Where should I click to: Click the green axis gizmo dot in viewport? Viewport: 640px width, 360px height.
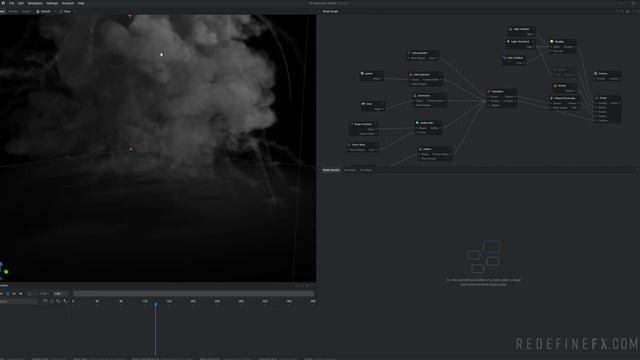point(6,271)
